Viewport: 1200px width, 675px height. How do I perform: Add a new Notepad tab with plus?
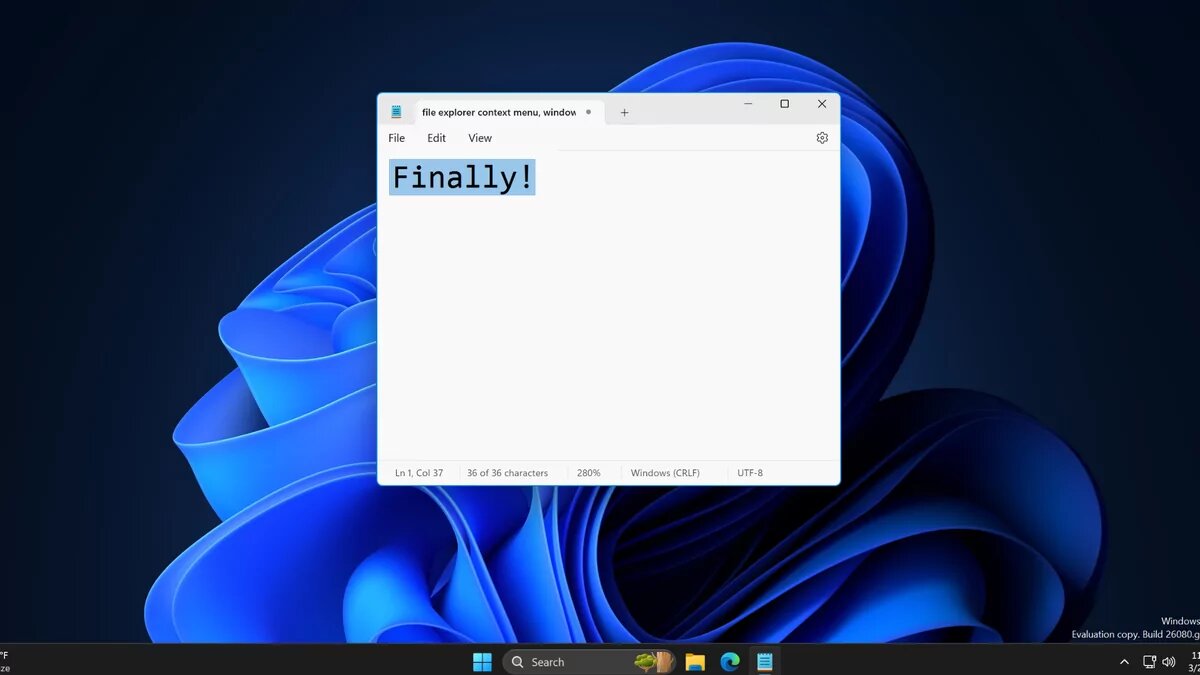[624, 112]
